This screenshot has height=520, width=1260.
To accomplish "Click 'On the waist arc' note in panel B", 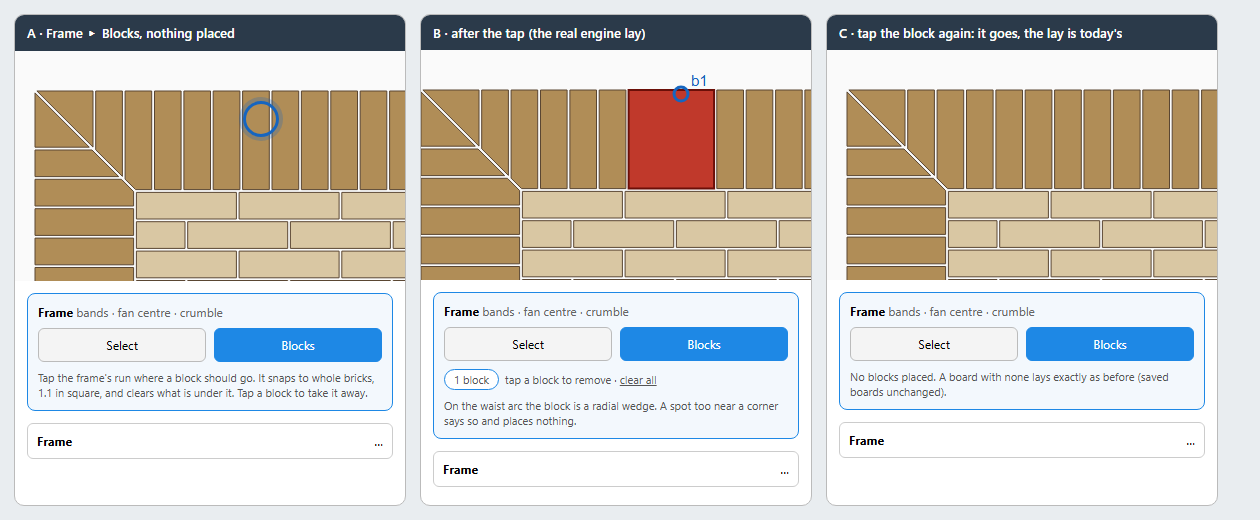I will pos(611,413).
